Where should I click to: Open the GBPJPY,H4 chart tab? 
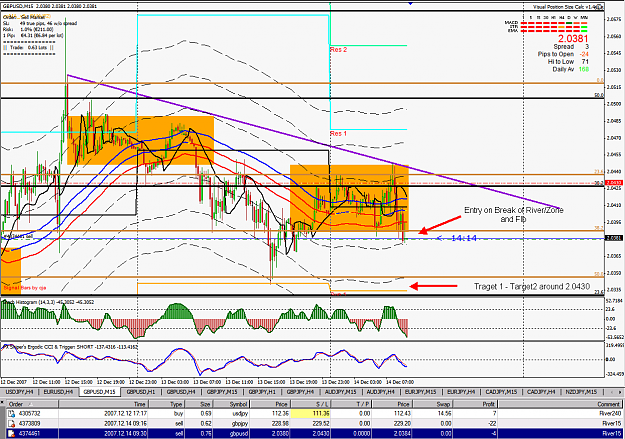[301, 392]
